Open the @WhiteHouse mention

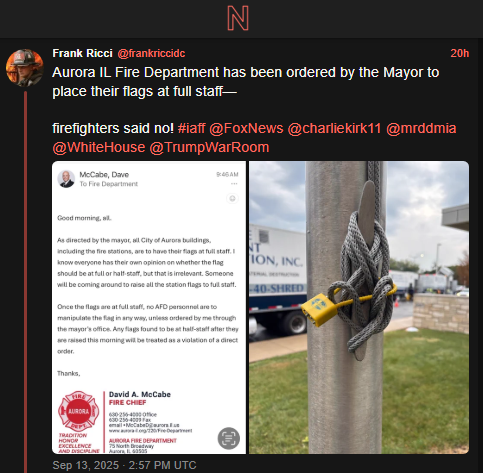click(99, 147)
